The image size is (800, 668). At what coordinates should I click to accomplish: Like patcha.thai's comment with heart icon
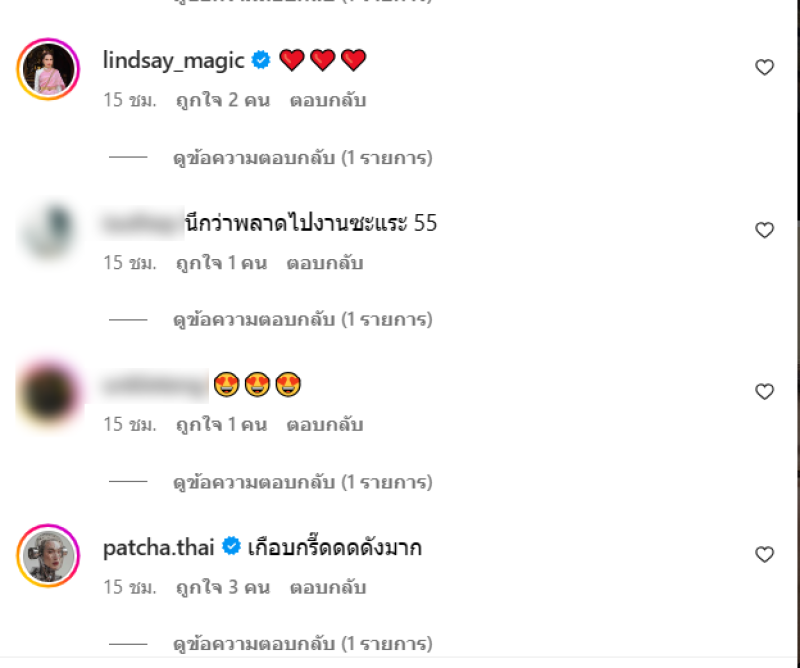coord(764,554)
